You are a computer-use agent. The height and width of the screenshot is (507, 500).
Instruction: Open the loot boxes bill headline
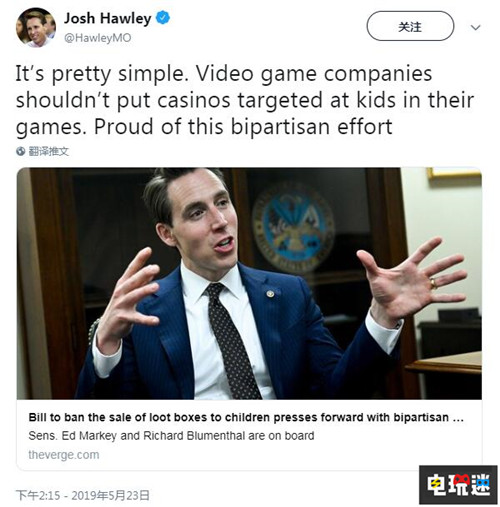coord(246,417)
